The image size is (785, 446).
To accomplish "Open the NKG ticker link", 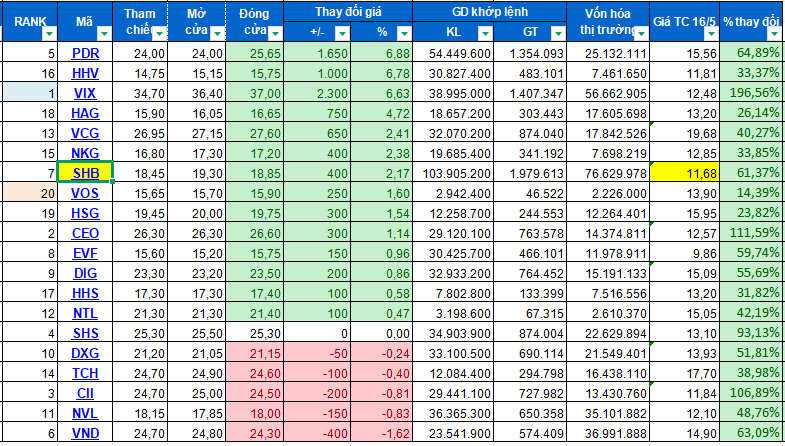I will tap(85, 153).
